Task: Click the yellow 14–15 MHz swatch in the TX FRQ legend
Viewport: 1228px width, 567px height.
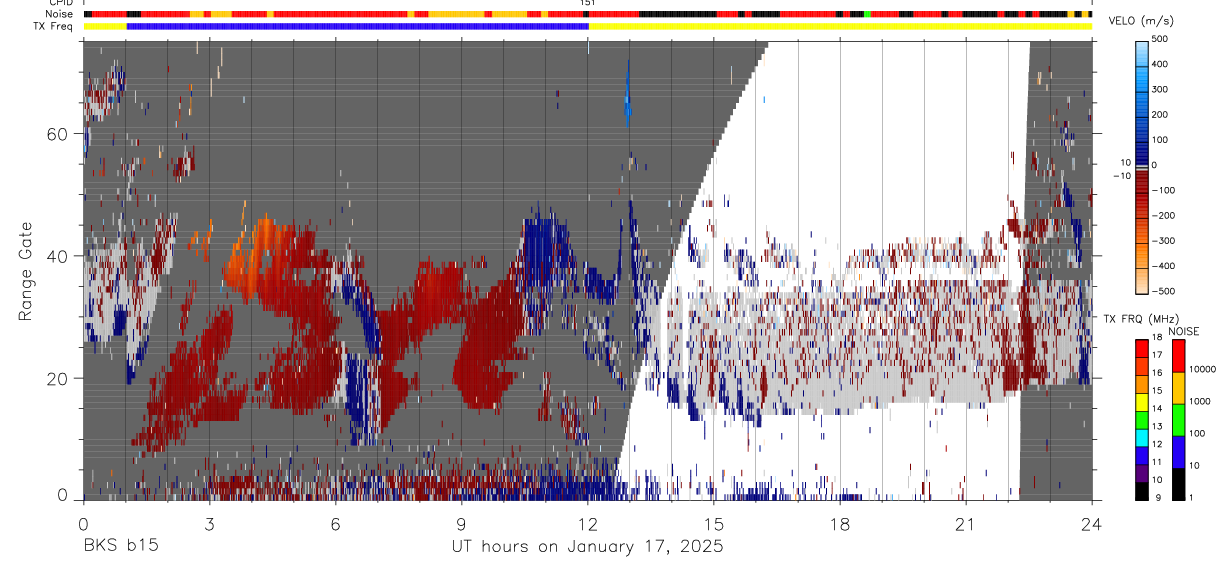Action: [x=1142, y=402]
